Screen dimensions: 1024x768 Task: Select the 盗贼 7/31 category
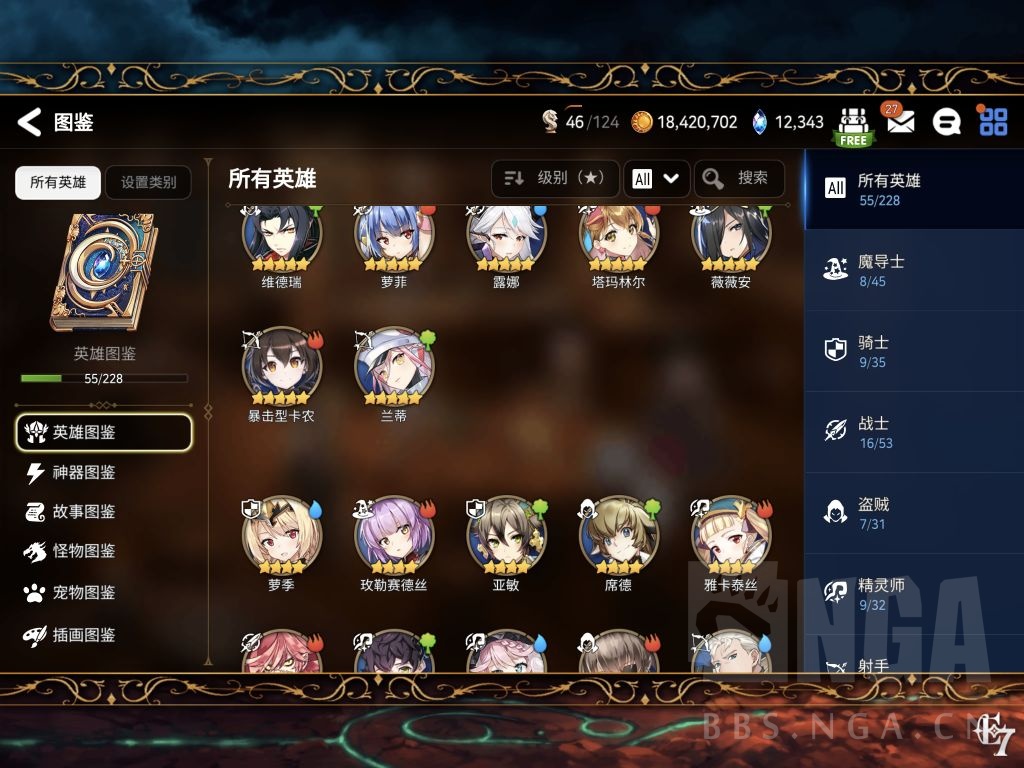click(x=914, y=513)
